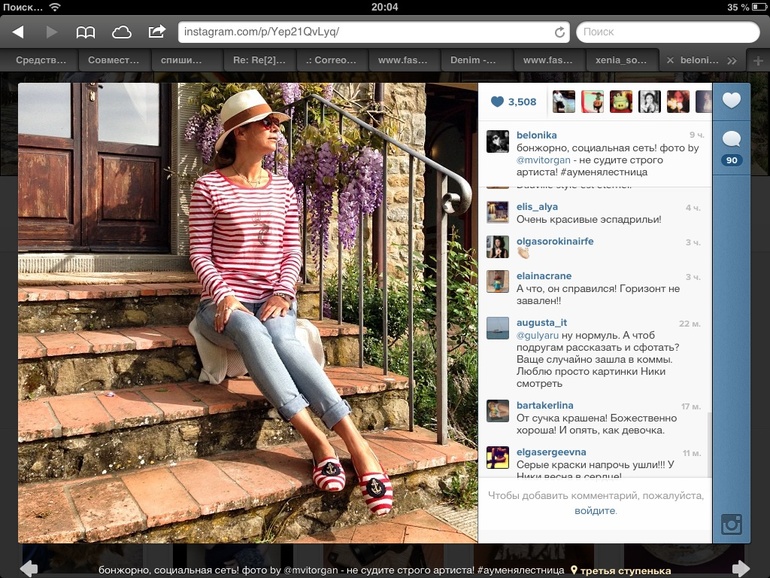Screen dimensions: 770x578
Task: Like the photo with white heart
Action: 731,101
